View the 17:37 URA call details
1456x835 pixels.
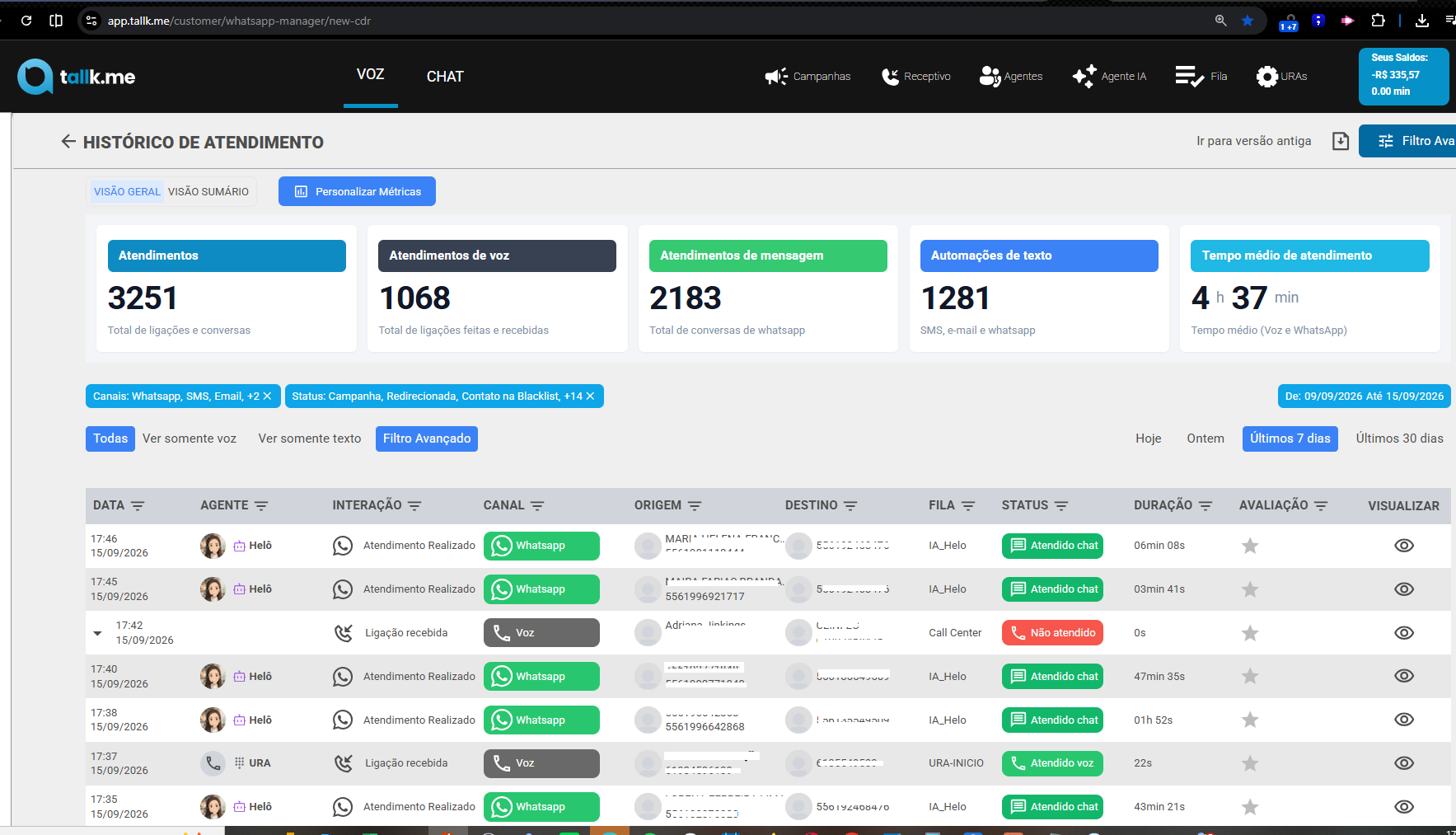pyautogui.click(x=1404, y=763)
